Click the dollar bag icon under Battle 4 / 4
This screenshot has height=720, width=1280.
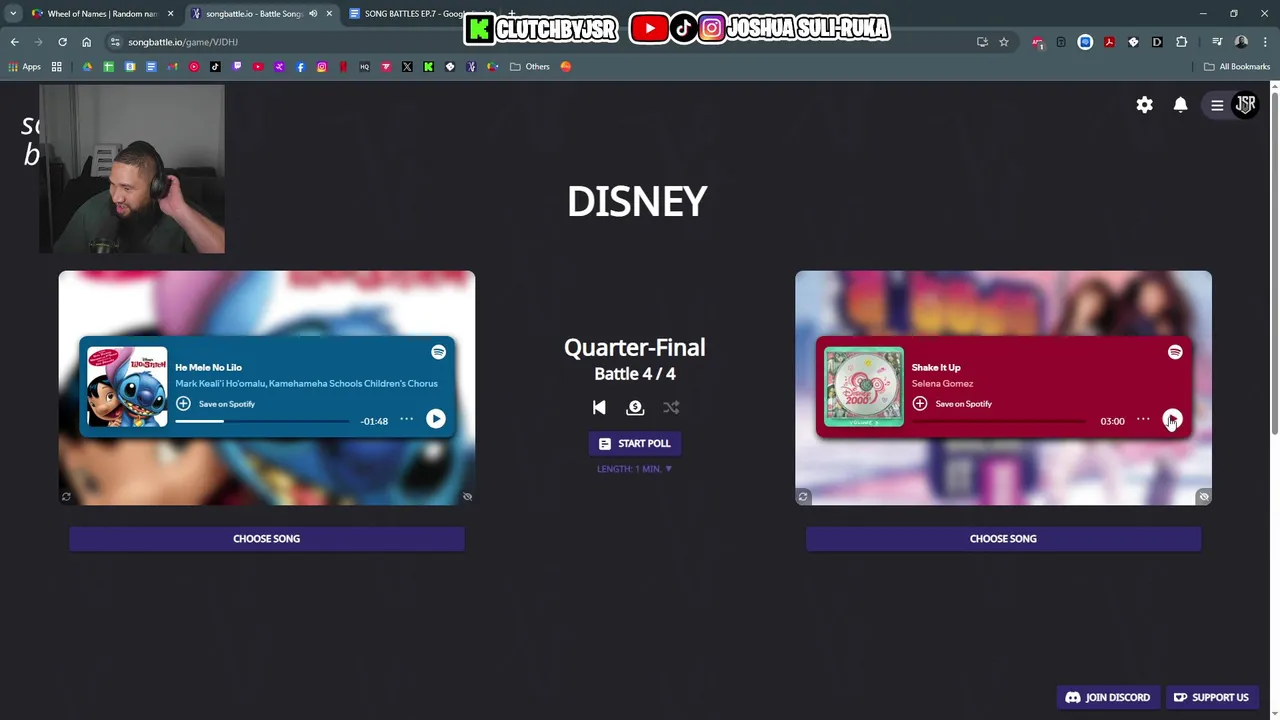635,407
